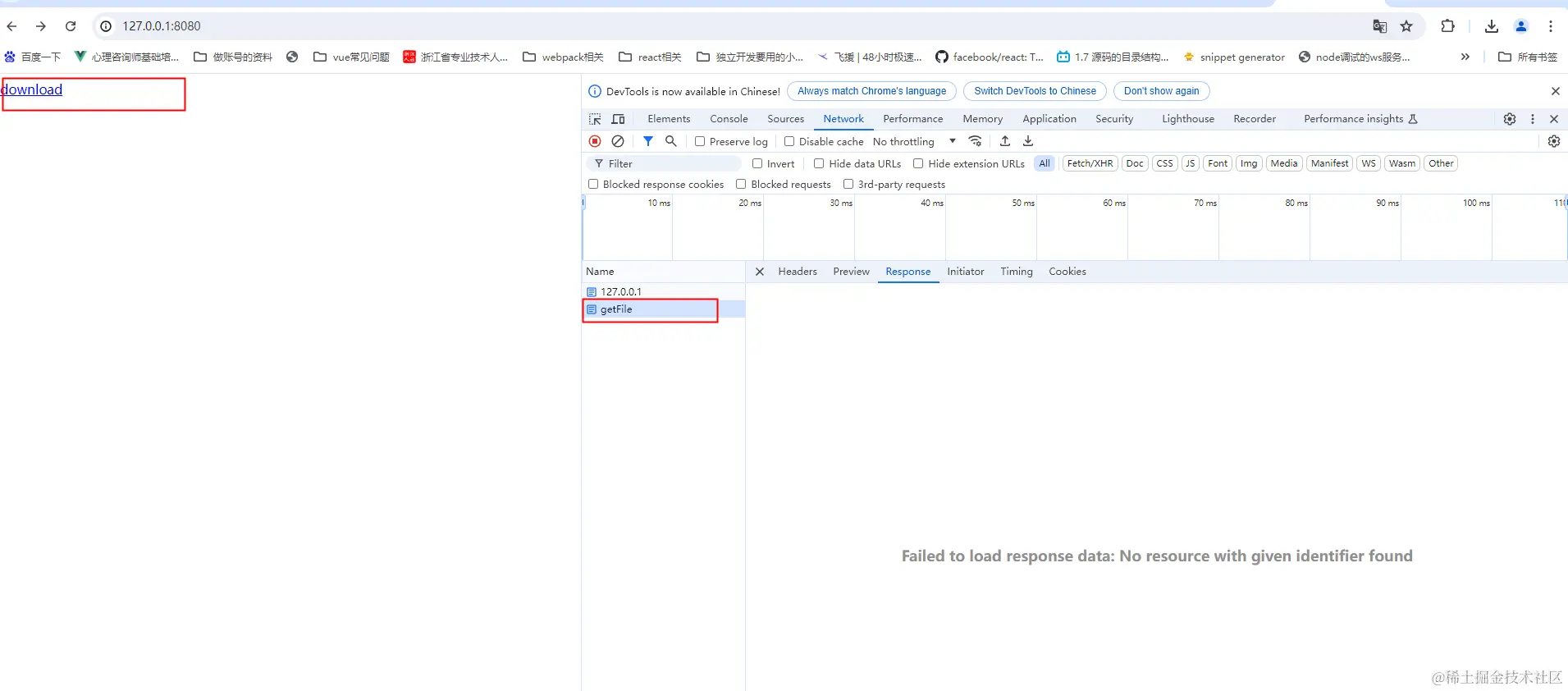Image resolution: width=1568 pixels, height=691 pixels.
Task: Filter requests by Fetch/XHR
Action: tap(1090, 163)
